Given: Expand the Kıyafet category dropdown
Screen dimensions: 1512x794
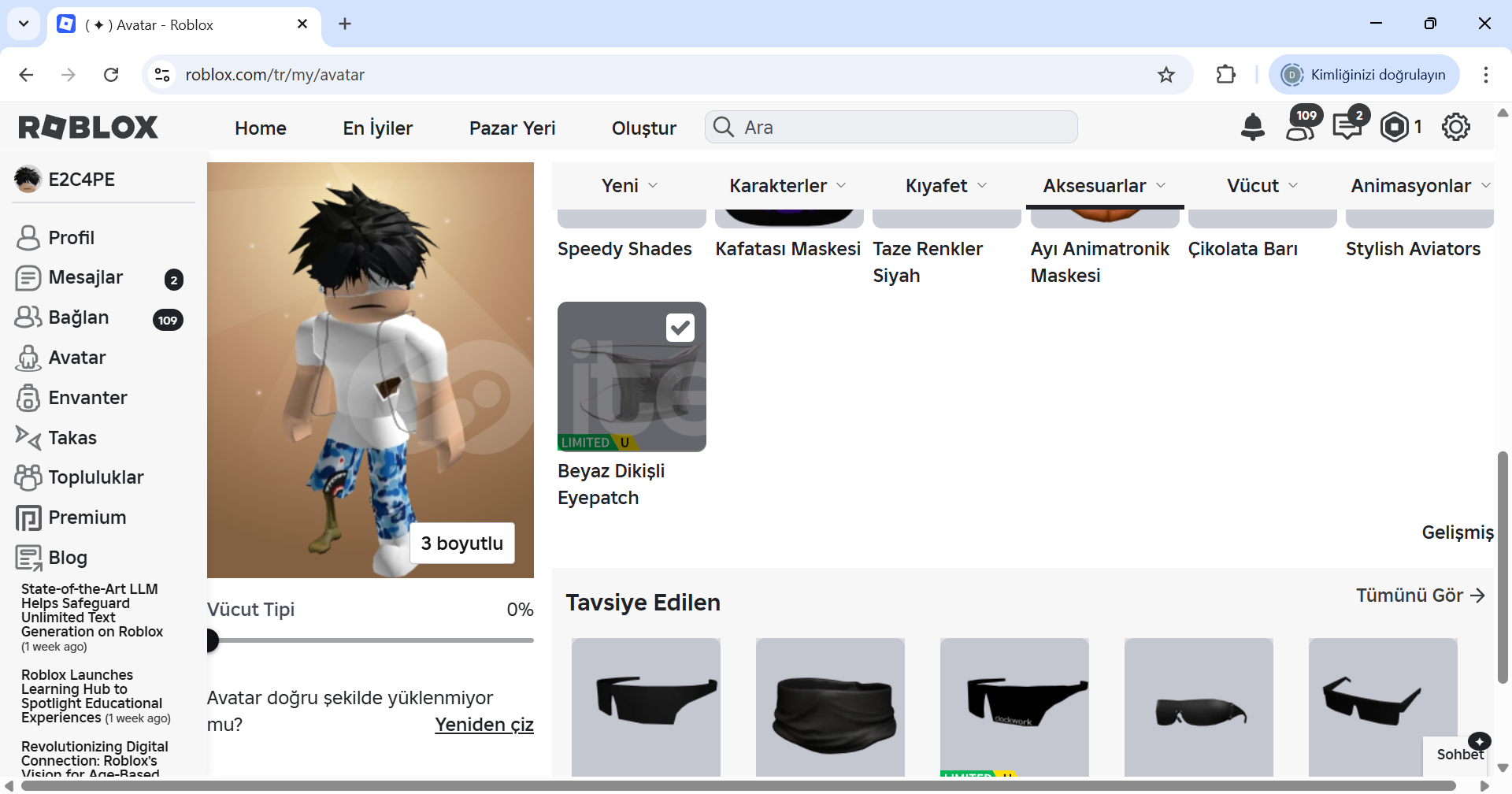Looking at the screenshot, I should [x=946, y=186].
